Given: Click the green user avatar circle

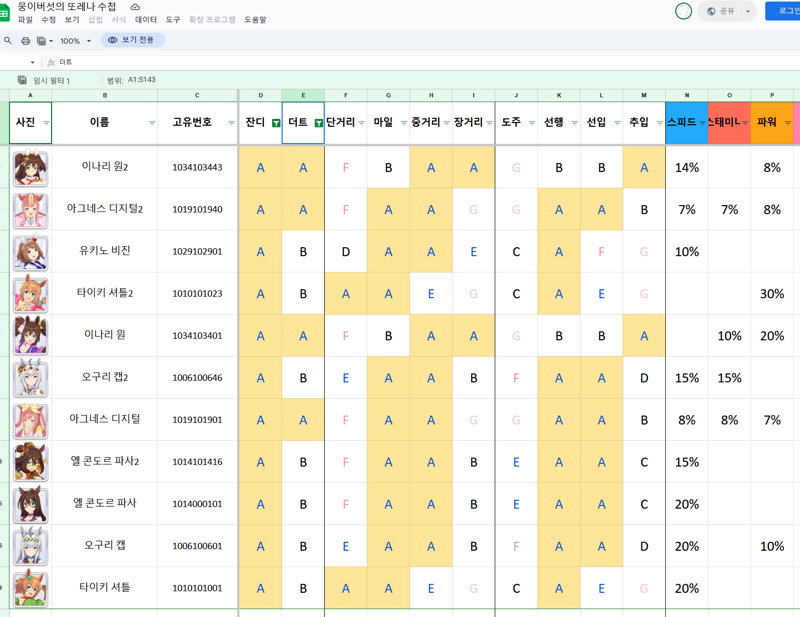Looking at the screenshot, I should 683,11.
